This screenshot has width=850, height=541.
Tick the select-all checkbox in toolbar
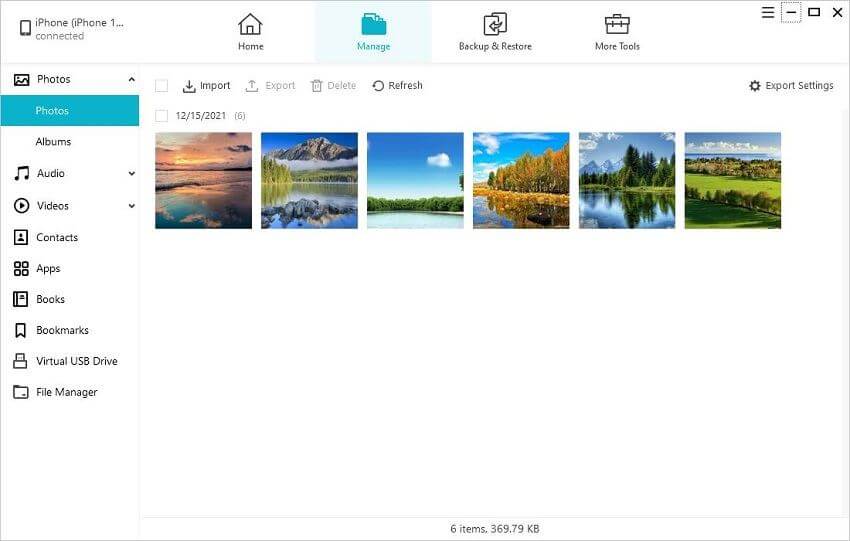pyautogui.click(x=162, y=86)
